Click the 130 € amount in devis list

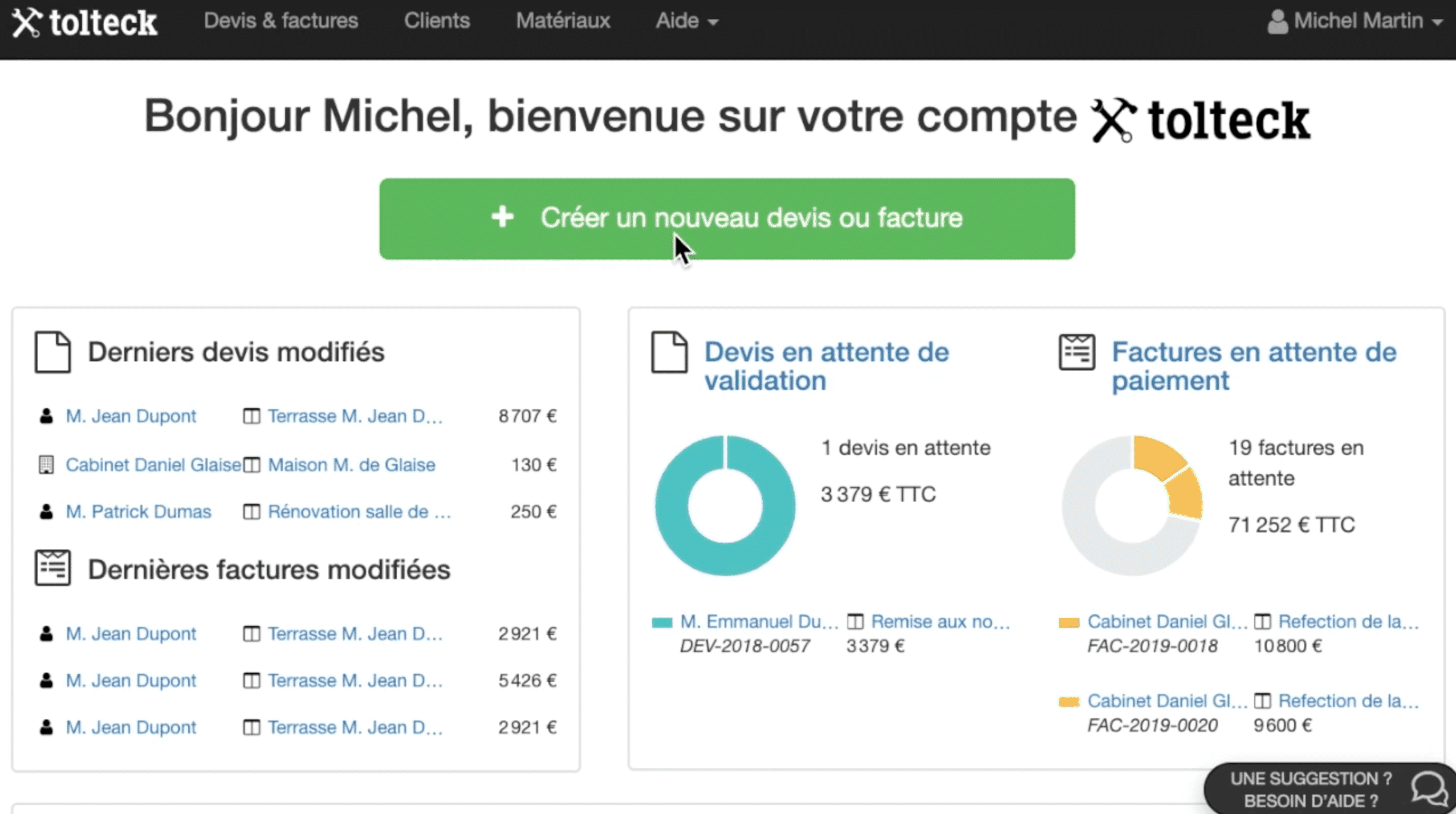(534, 465)
